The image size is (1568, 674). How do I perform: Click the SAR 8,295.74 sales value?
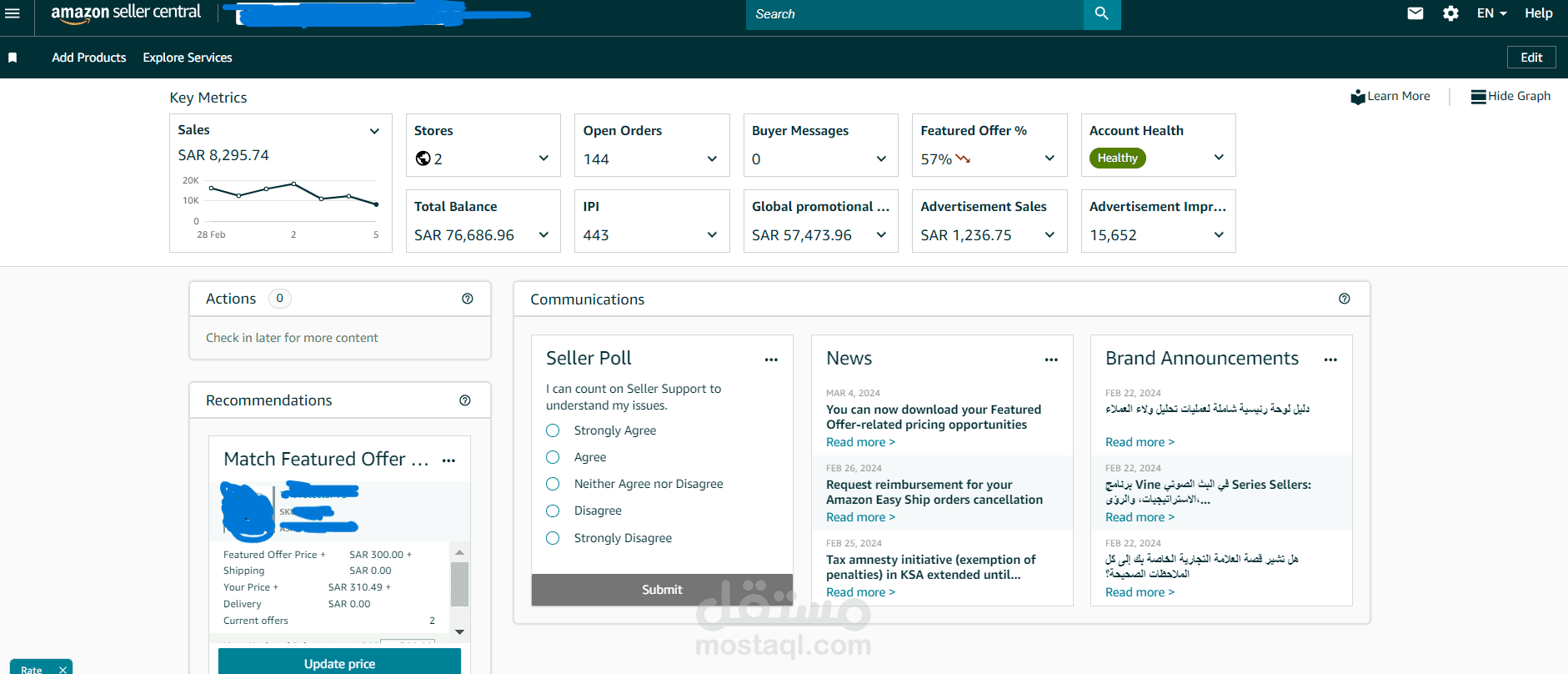click(x=223, y=155)
